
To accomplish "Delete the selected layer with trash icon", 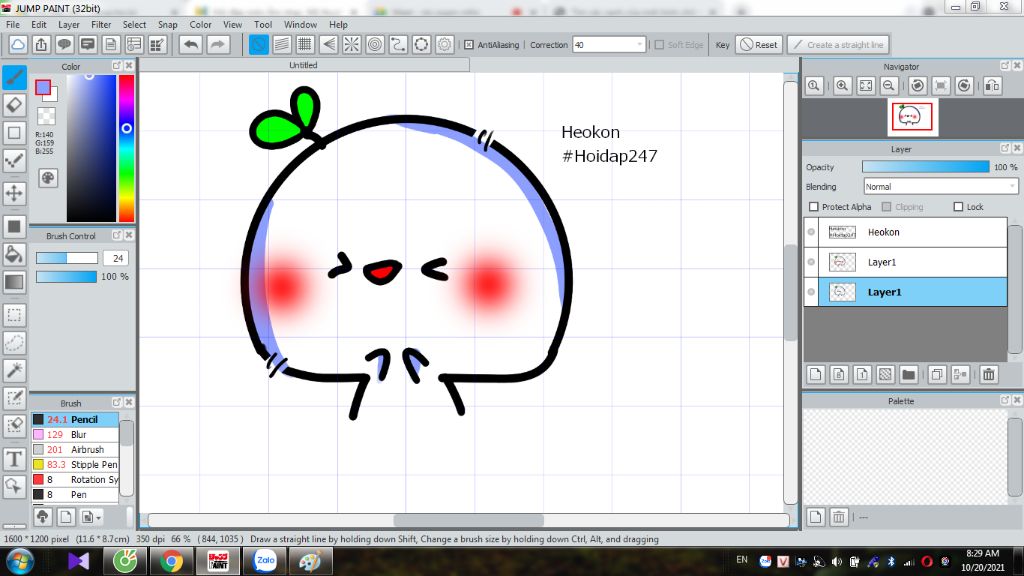I will [x=989, y=374].
